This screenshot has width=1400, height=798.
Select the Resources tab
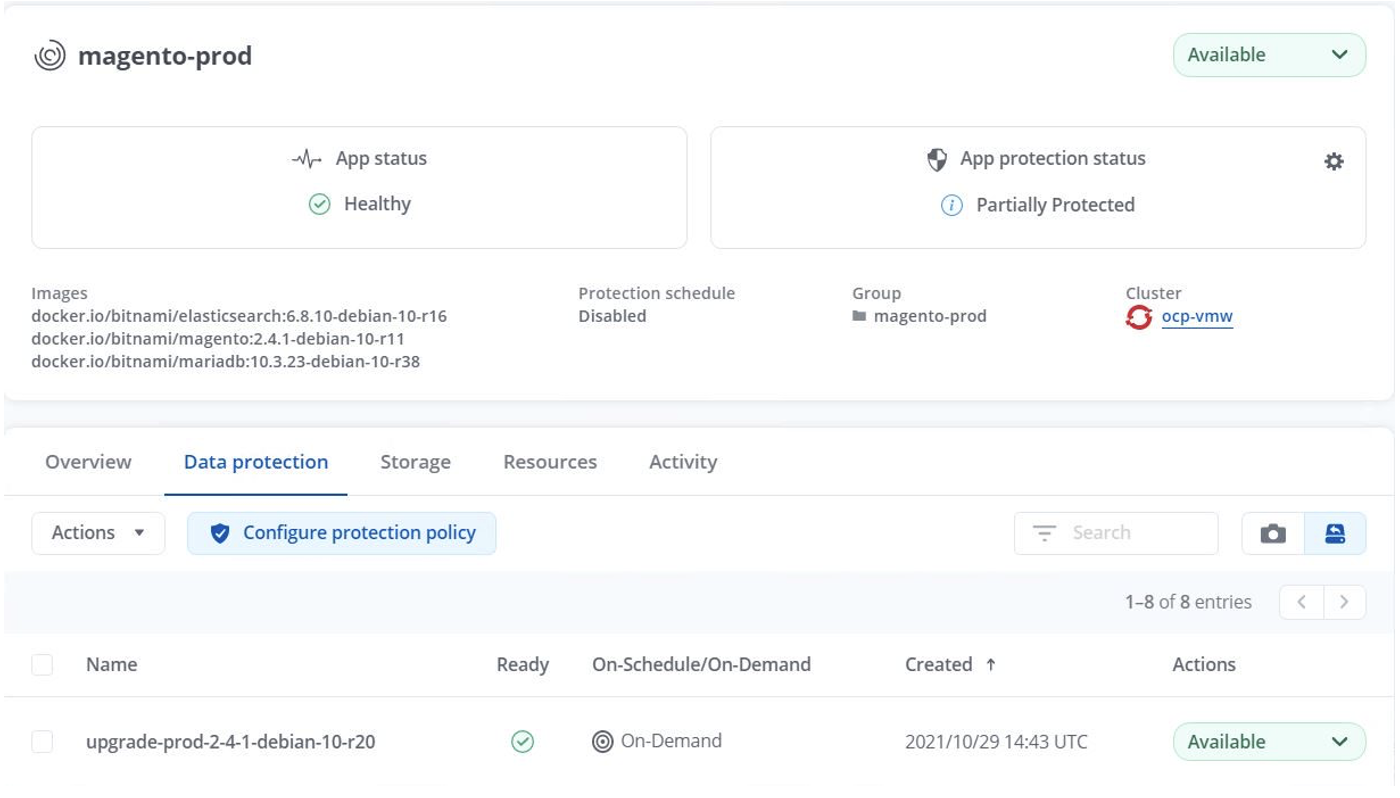coord(549,462)
